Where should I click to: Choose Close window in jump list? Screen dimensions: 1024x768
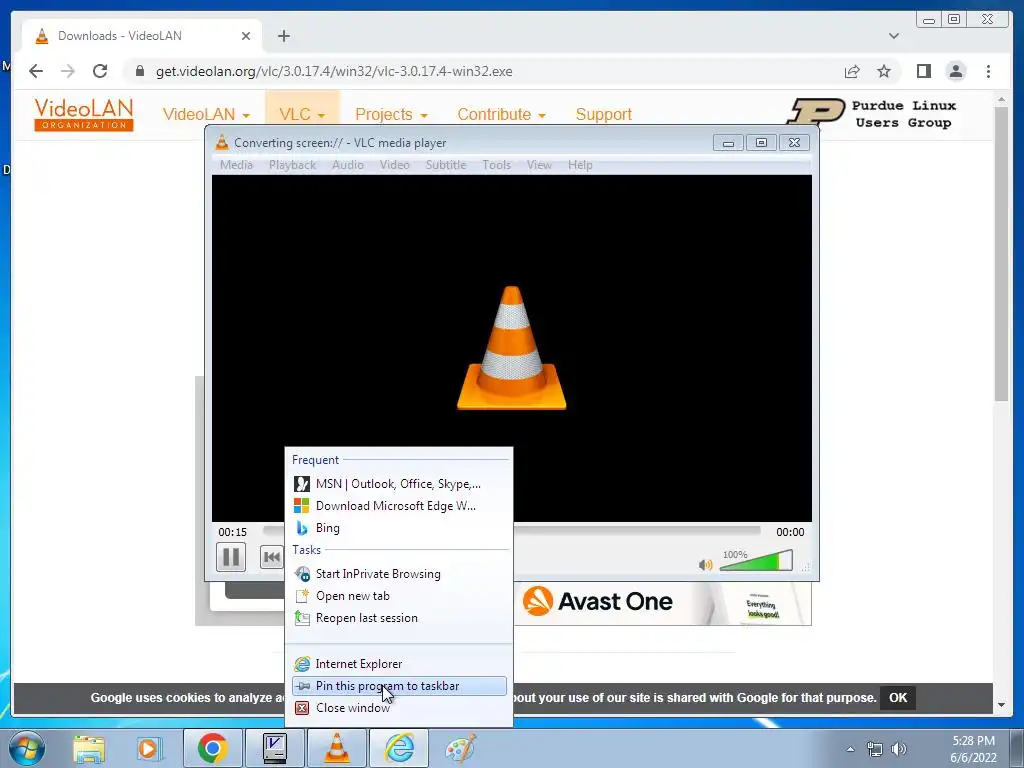[x=399, y=708]
